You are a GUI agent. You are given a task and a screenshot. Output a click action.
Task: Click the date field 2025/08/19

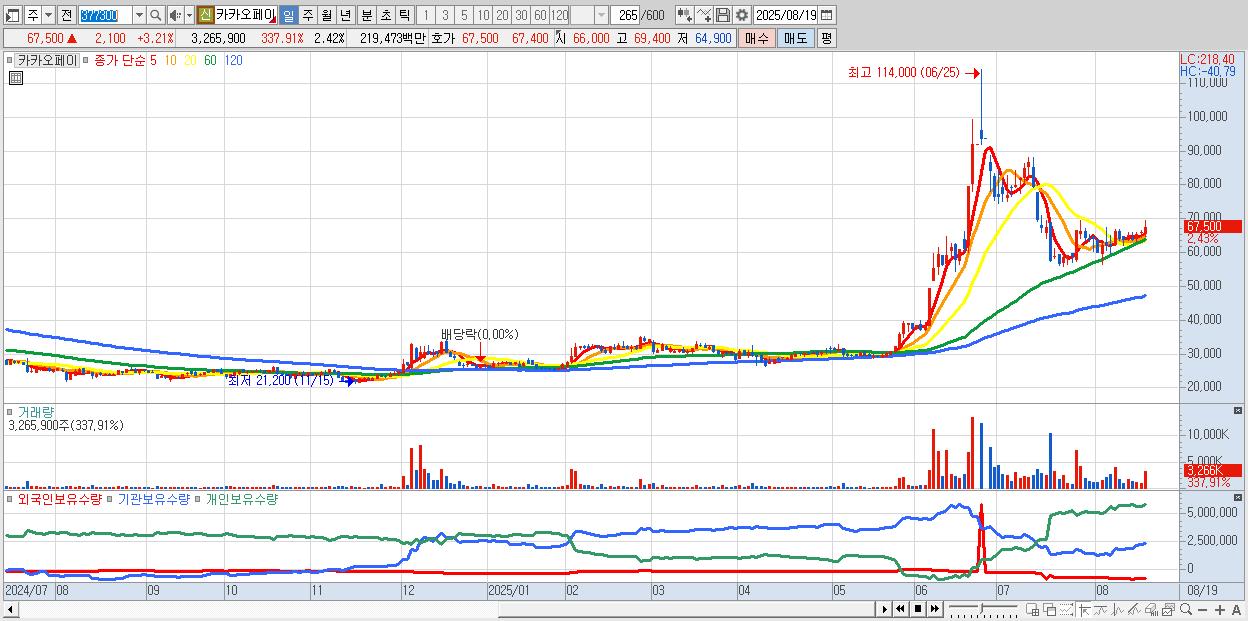[785, 15]
